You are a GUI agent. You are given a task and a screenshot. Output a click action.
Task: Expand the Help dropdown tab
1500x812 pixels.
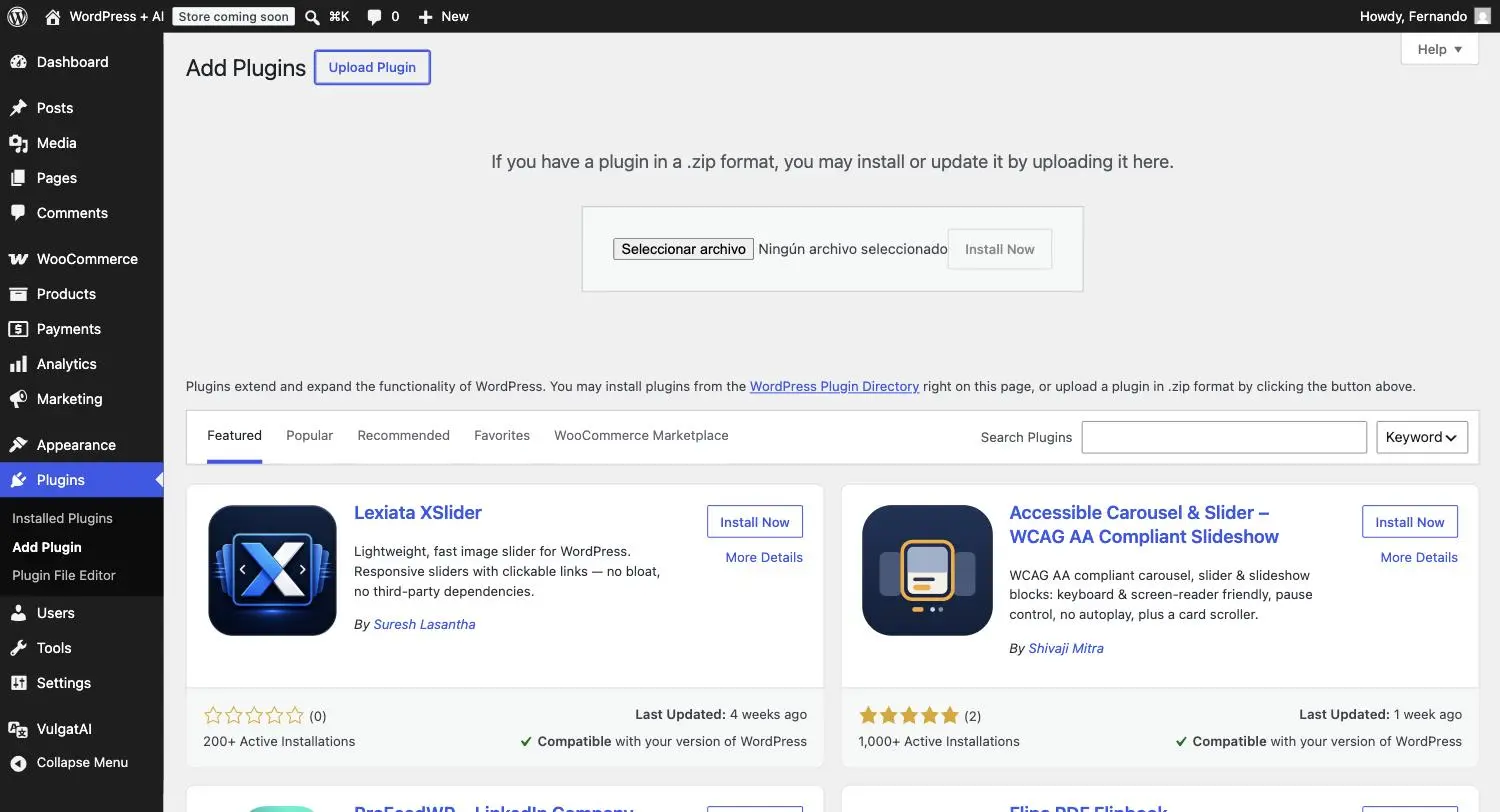click(x=1439, y=49)
